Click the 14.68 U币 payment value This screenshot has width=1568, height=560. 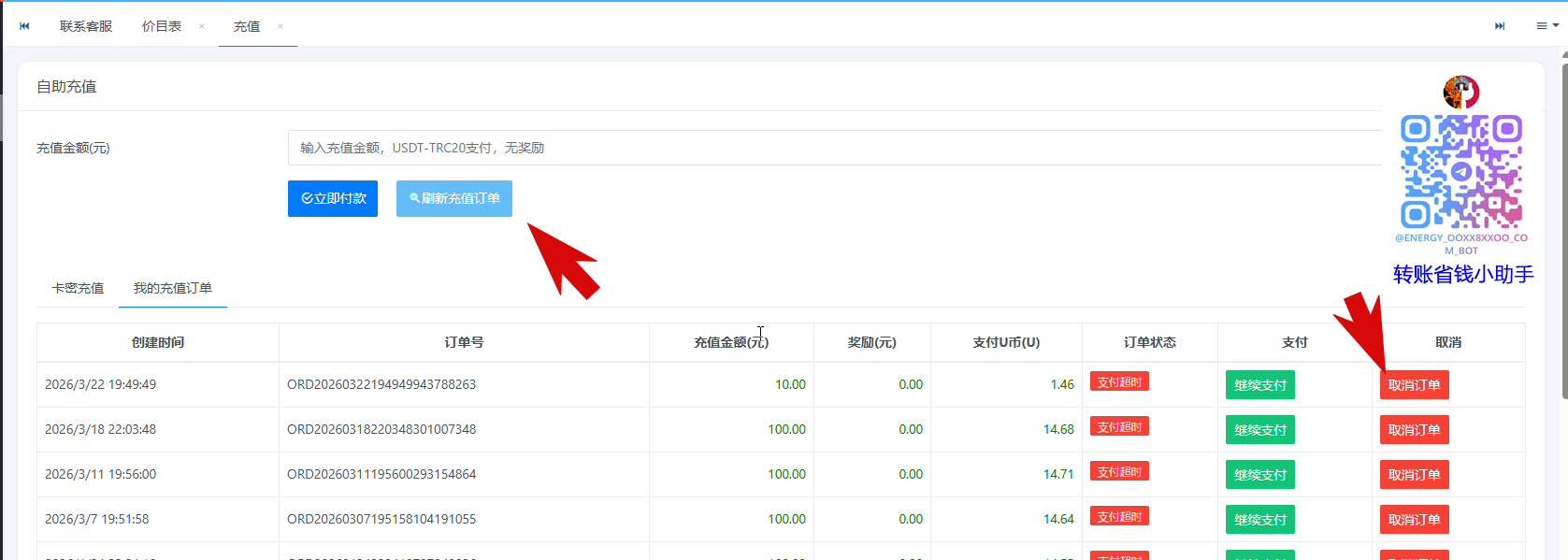[x=1058, y=429]
